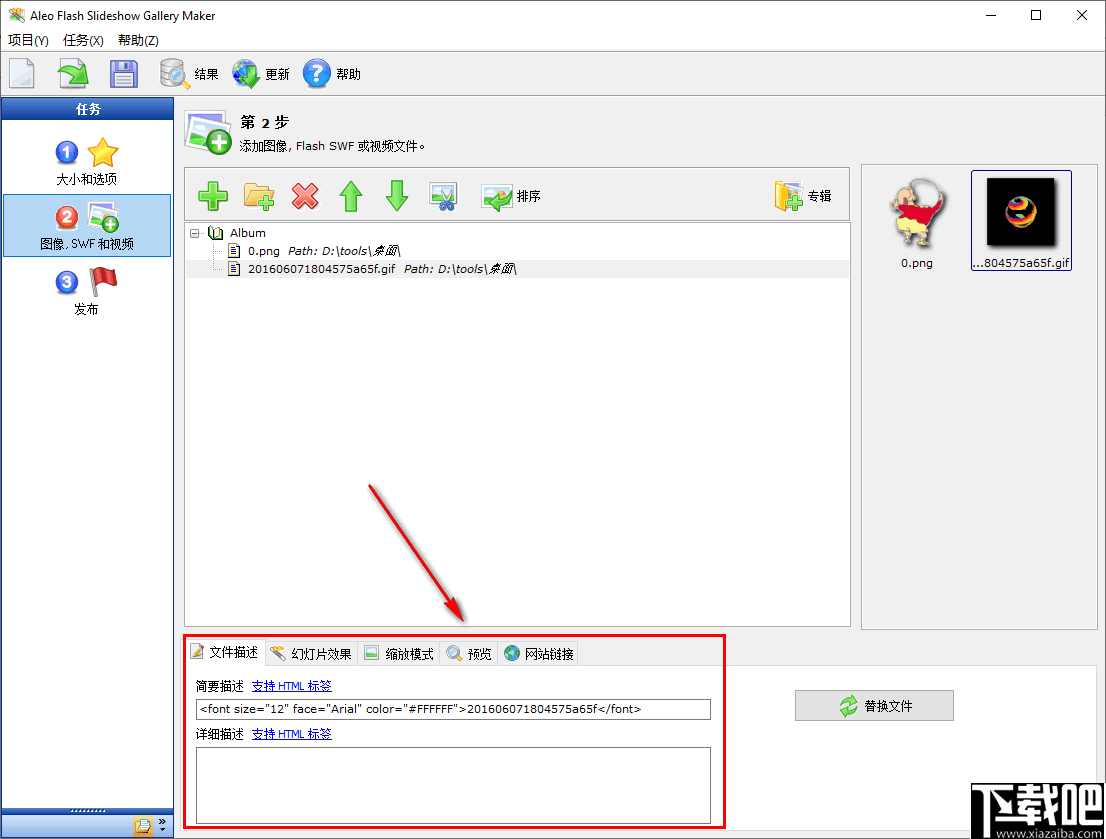
Task: Delete selected file with red X icon
Action: [x=305, y=196]
